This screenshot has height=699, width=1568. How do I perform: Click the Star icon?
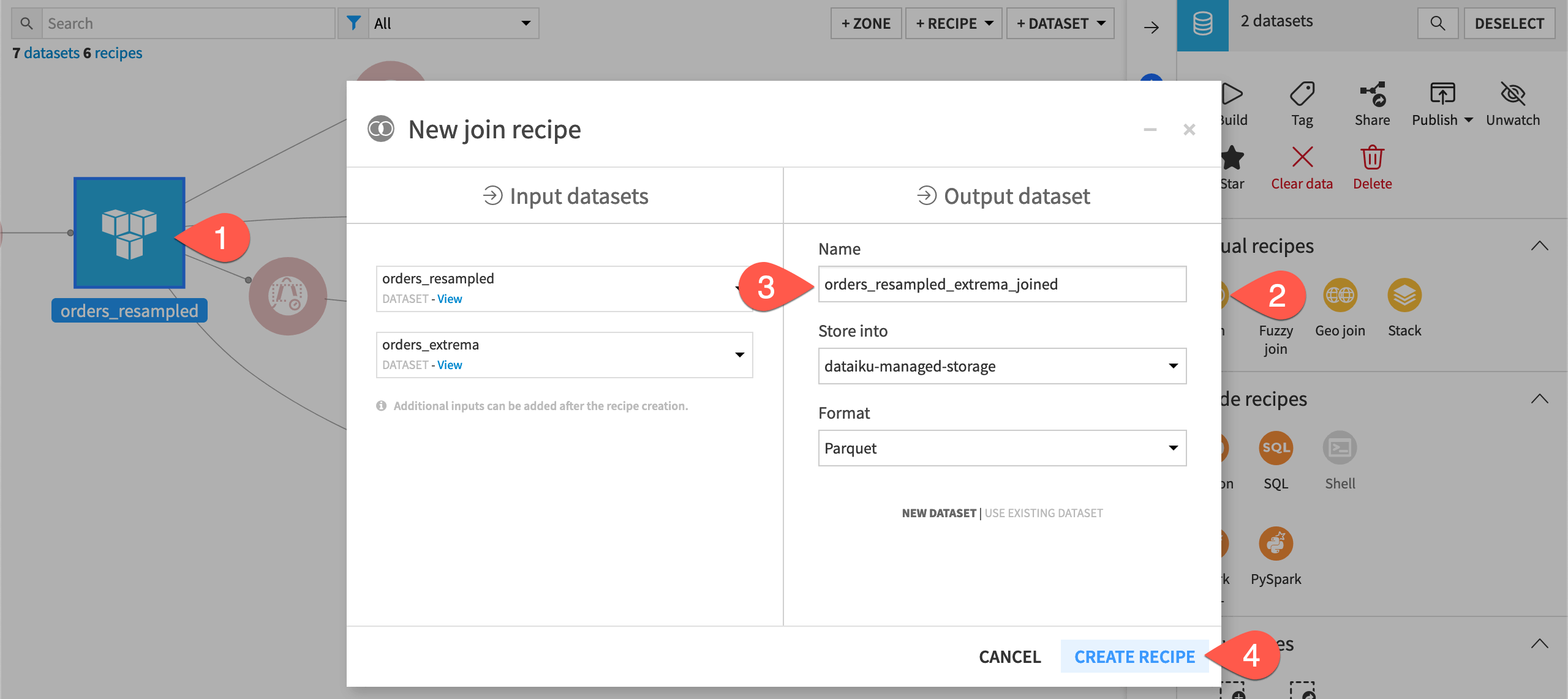click(1231, 157)
